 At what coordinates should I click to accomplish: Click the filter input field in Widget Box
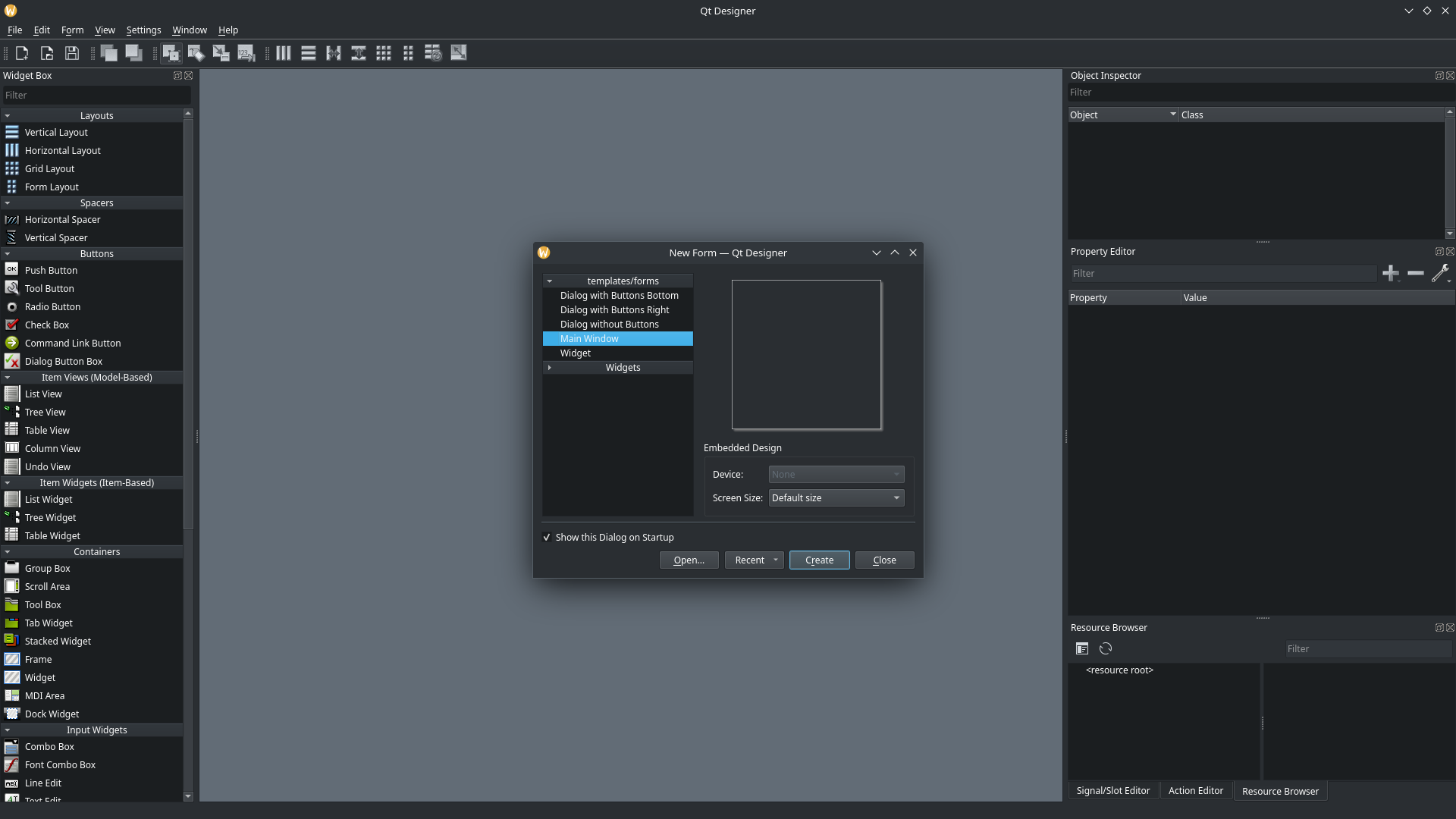97,94
